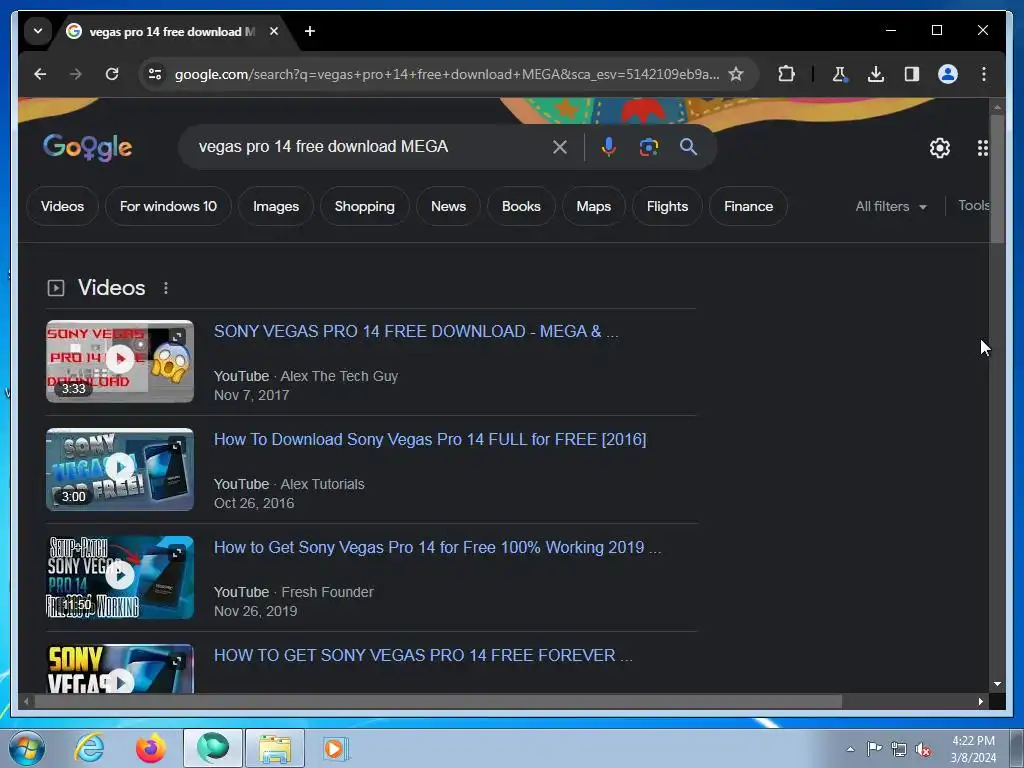Submit search with magnifier icon
1024x768 pixels.
tap(688, 147)
